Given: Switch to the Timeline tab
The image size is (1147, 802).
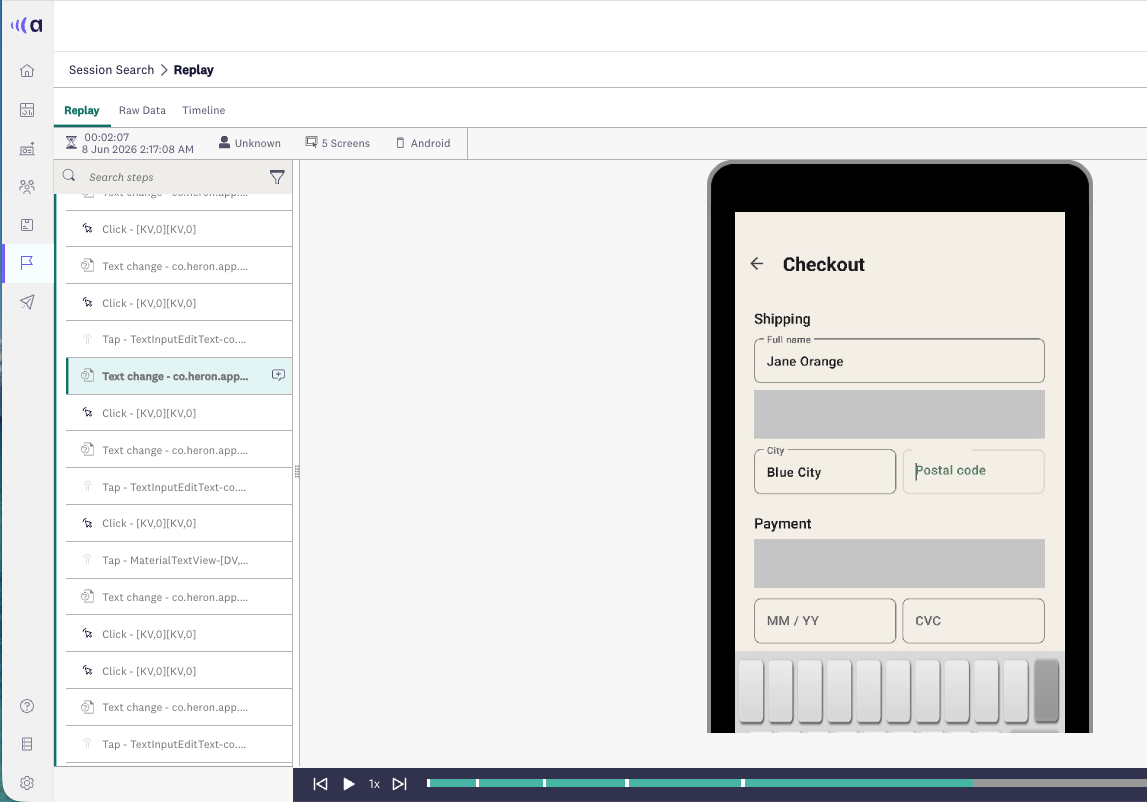Looking at the screenshot, I should (203, 110).
